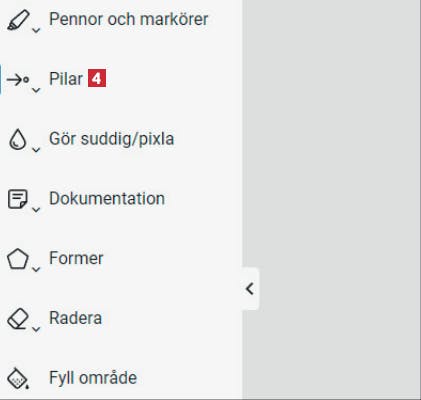Click the empty gray canvas area

[331, 167]
